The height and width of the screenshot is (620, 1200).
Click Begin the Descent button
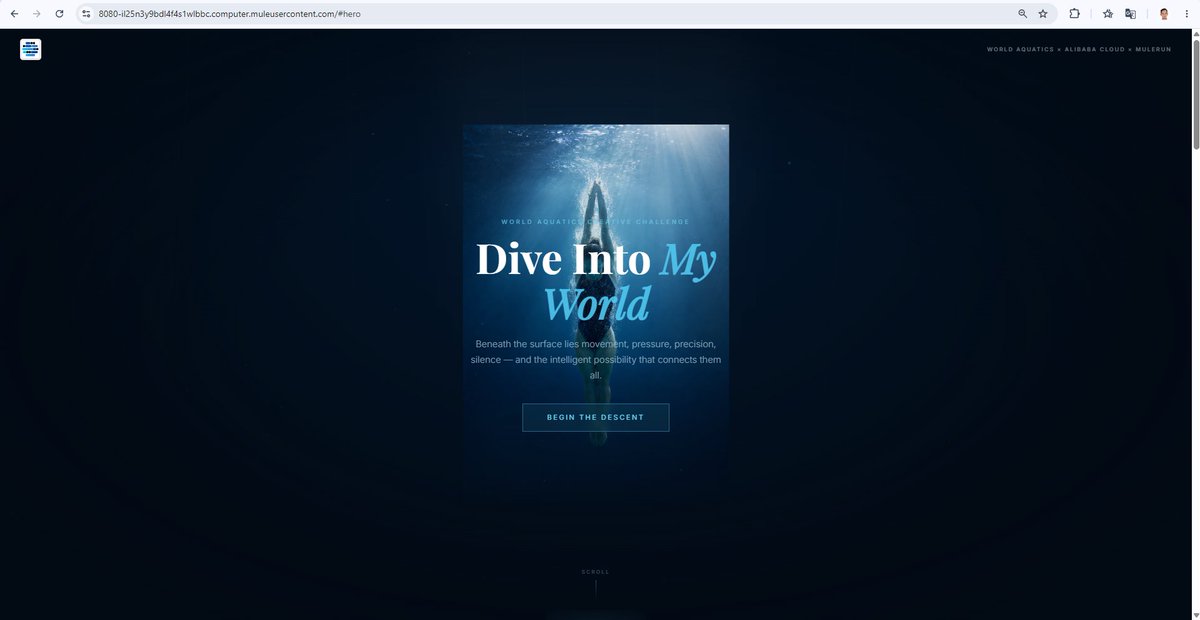click(x=595, y=417)
